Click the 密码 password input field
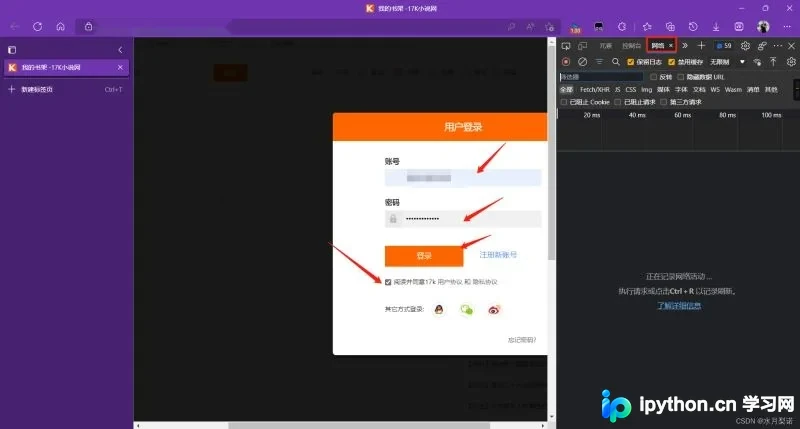The width and height of the screenshot is (800, 429). tap(463, 218)
